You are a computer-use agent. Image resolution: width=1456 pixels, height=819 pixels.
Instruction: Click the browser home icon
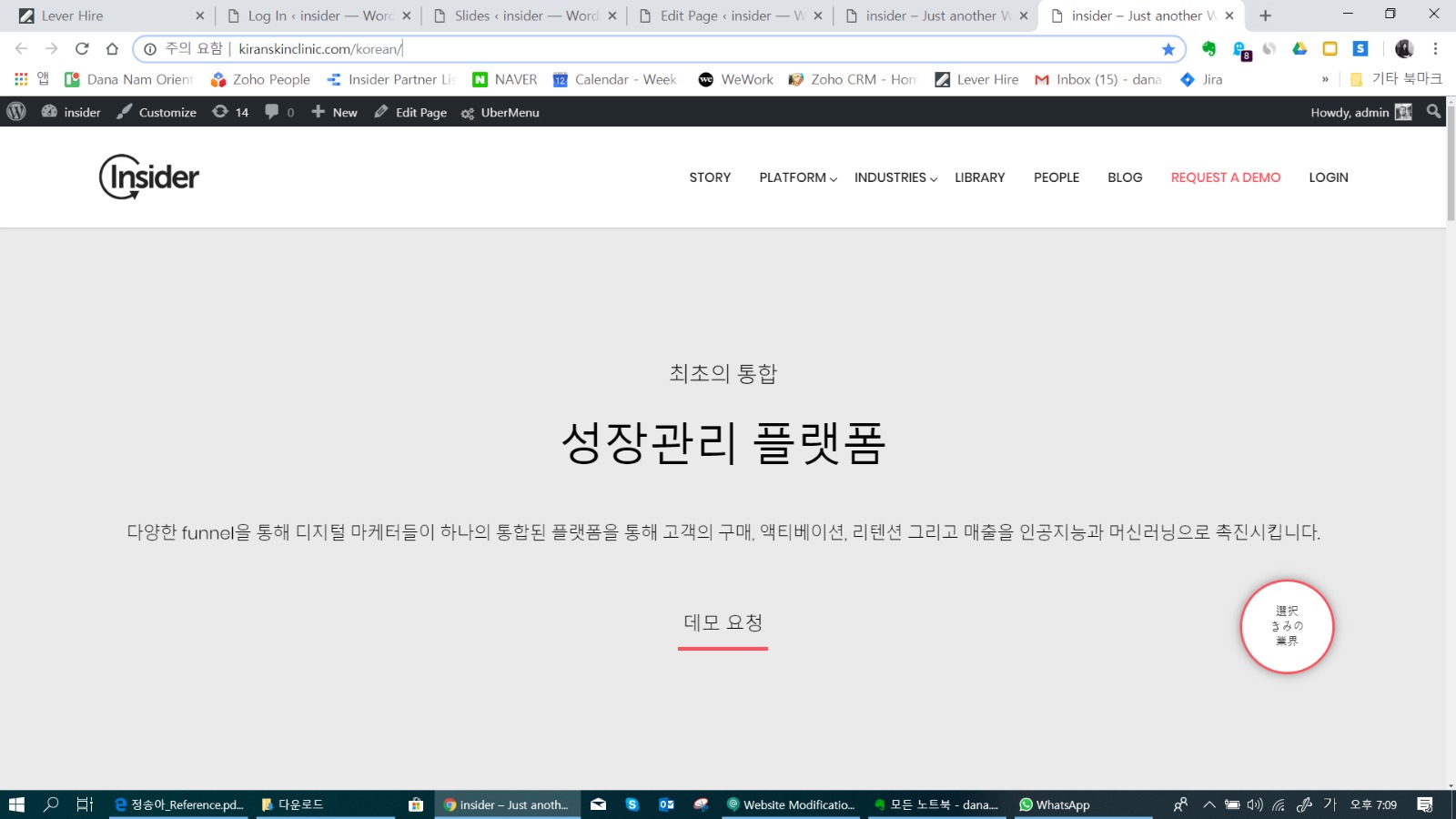point(112,49)
